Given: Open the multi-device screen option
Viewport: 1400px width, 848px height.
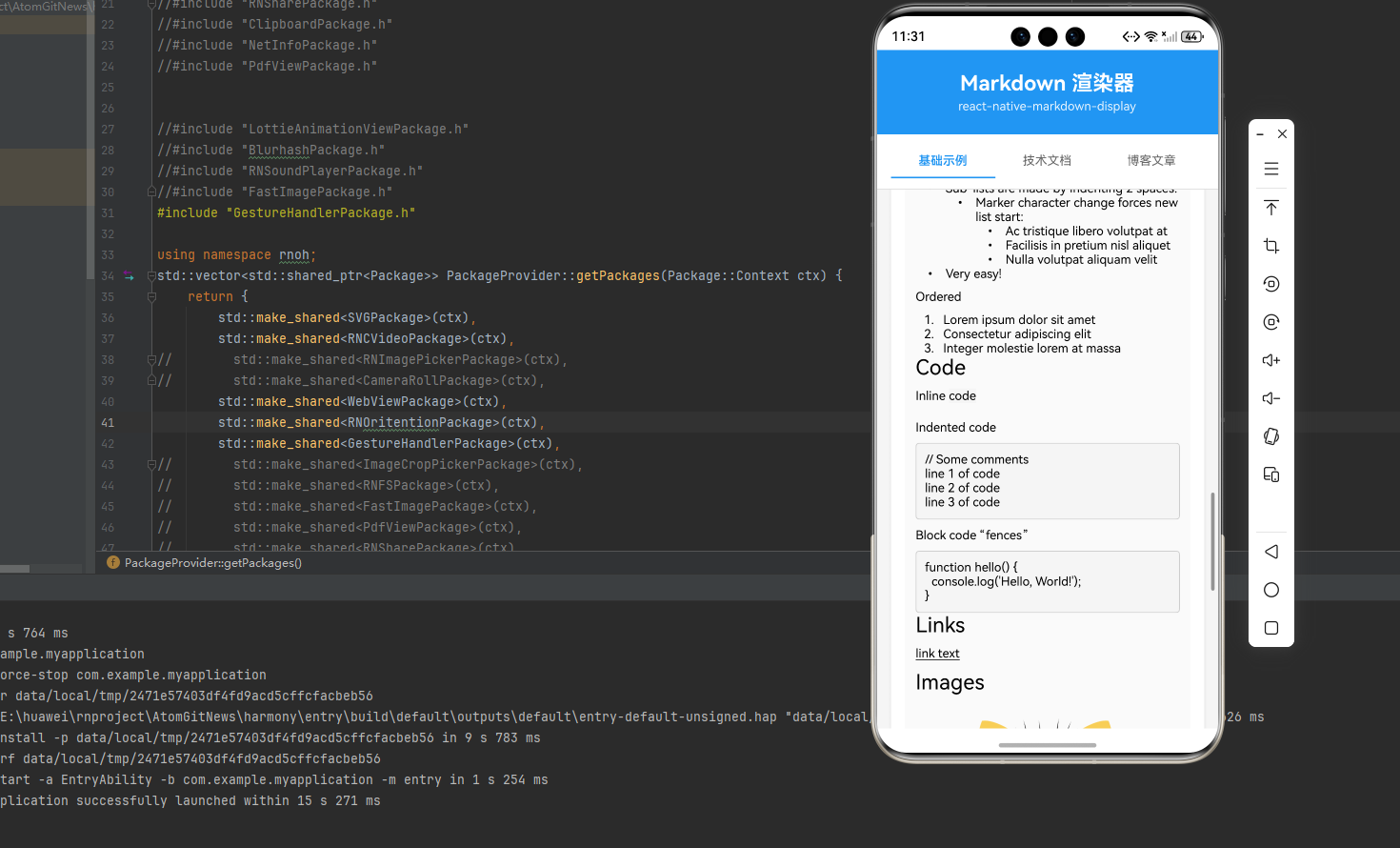Looking at the screenshot, I should 1270,474.
